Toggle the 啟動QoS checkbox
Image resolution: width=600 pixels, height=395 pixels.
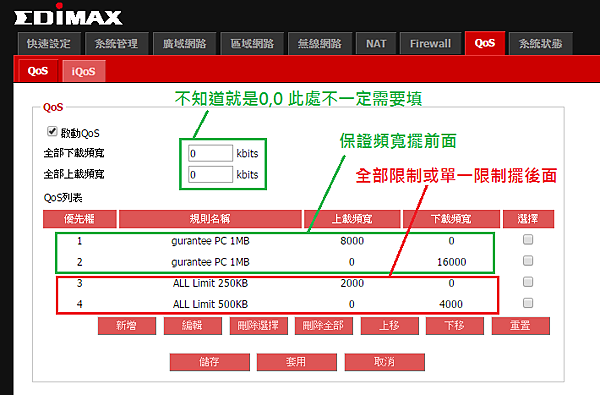click(52, 131)
